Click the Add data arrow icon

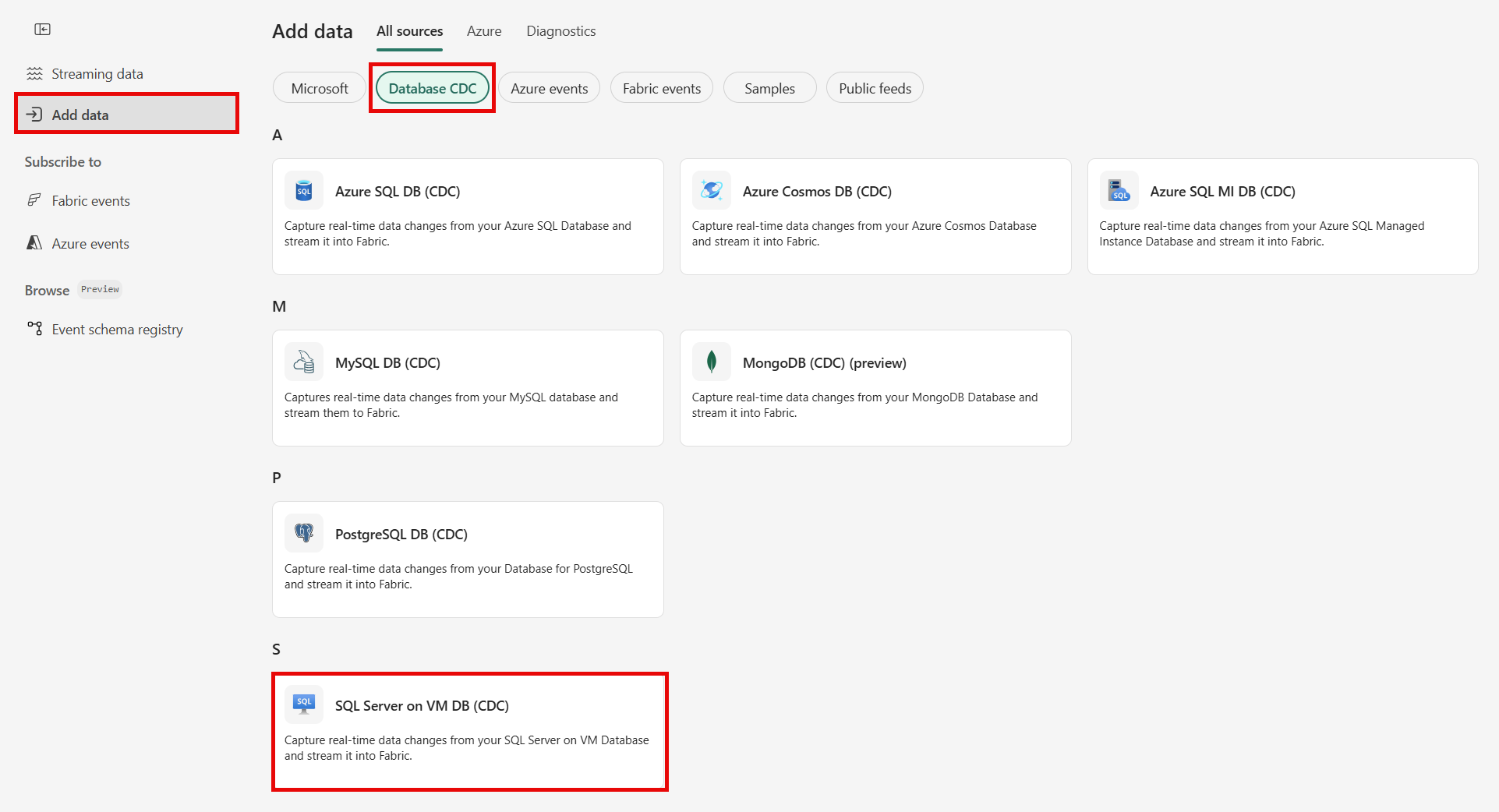pos(34,115)
